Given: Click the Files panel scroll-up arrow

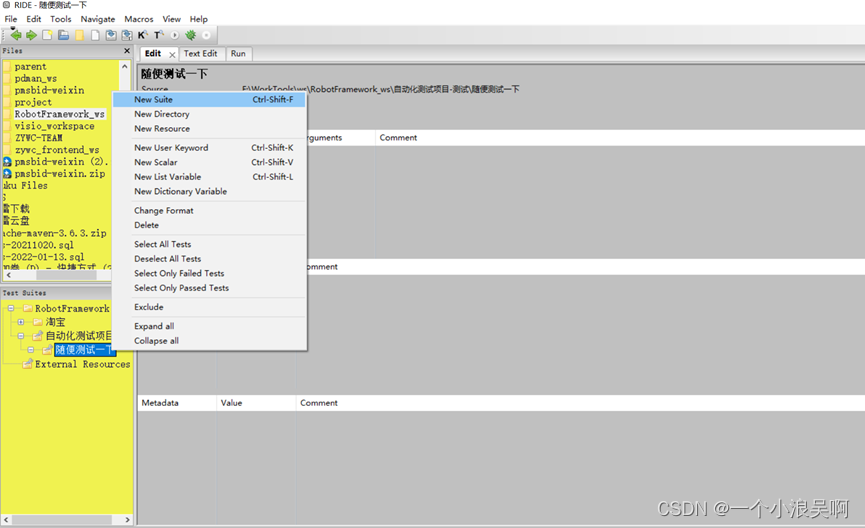Looking at the screenshot, I should coord(125,66).
